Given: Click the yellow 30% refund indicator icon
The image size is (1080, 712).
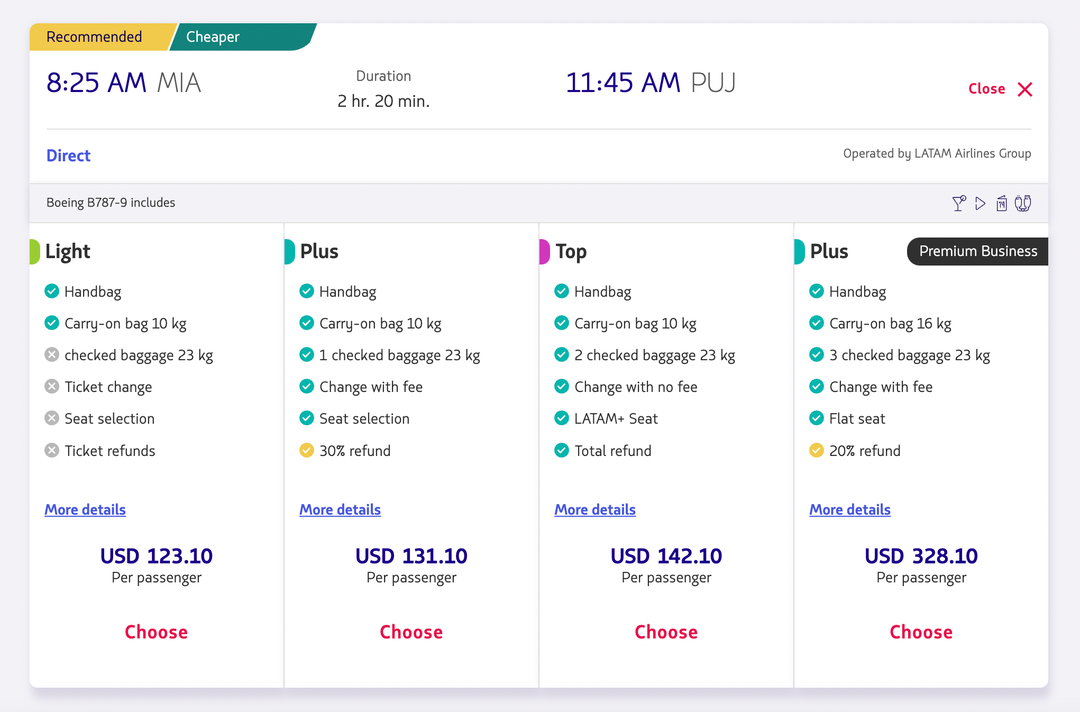Looking at the screenshot, I should [305, 450].
